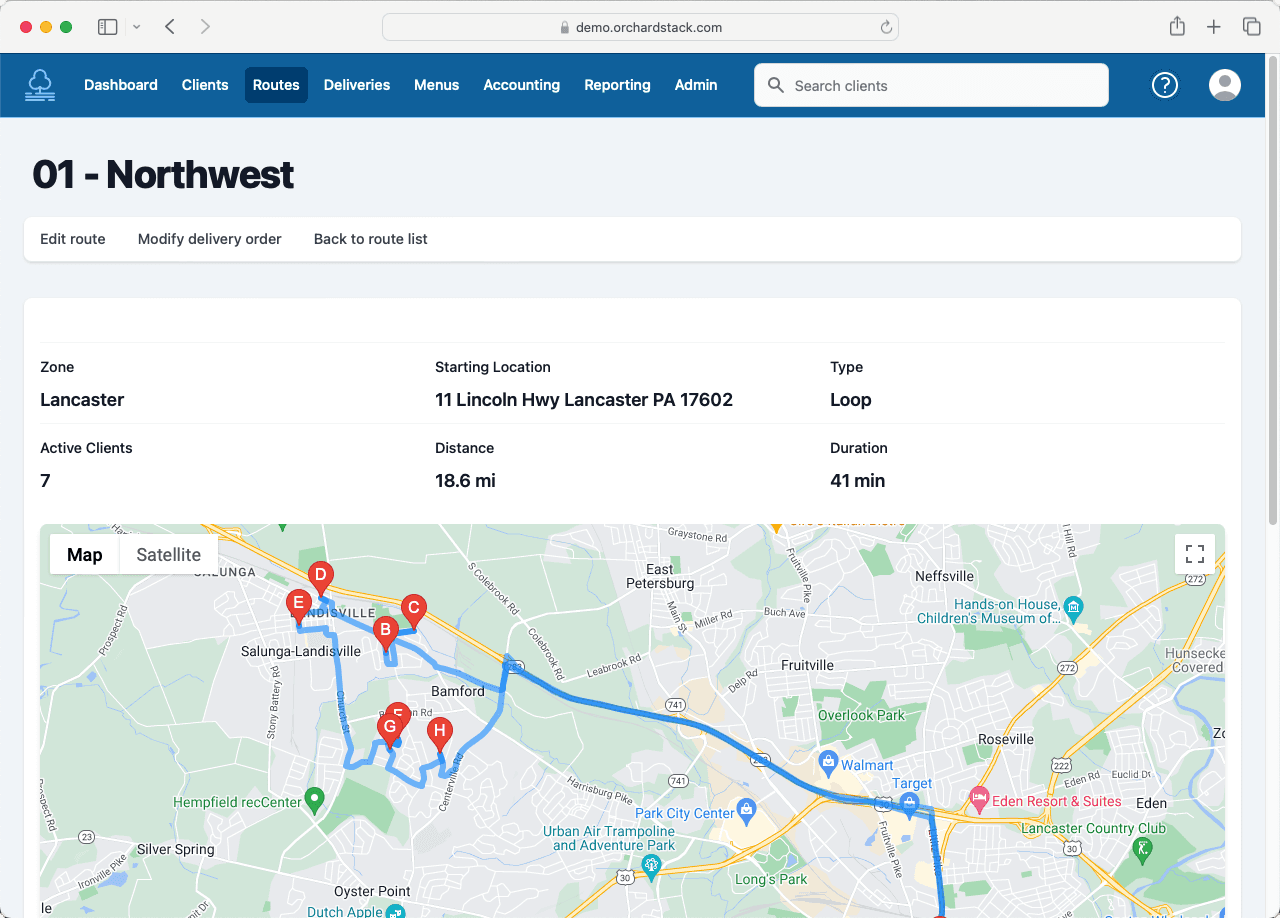Click map marker D
The height and width of the screenshot is (918, 1280).
[320, 576]
